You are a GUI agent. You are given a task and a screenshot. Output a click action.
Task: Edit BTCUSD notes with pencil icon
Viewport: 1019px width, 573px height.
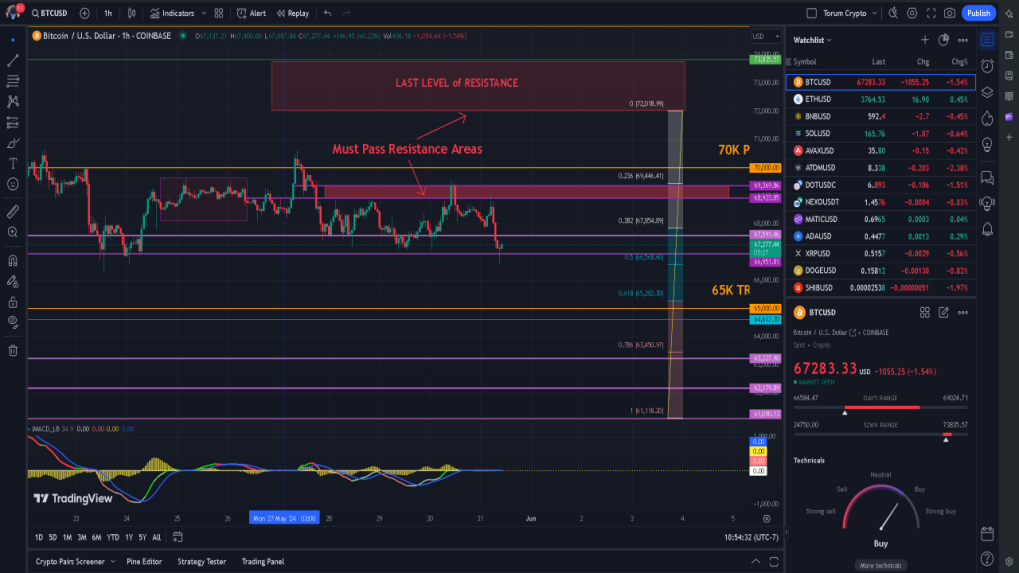point(944,312)
